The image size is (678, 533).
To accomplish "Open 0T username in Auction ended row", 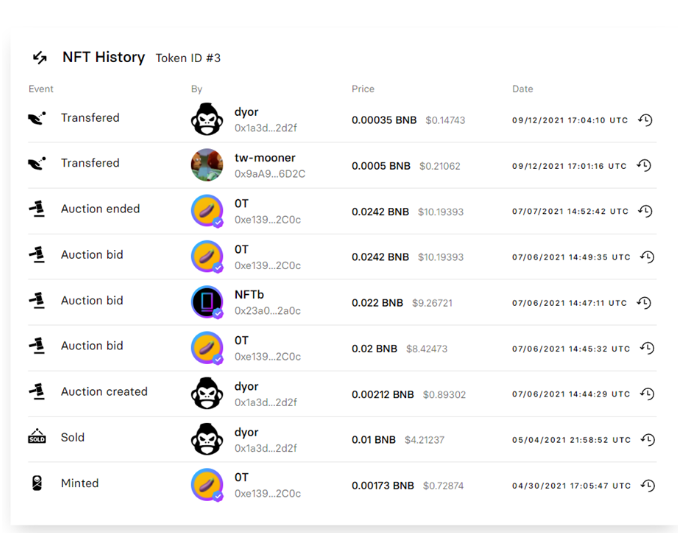I will [241, 203].
